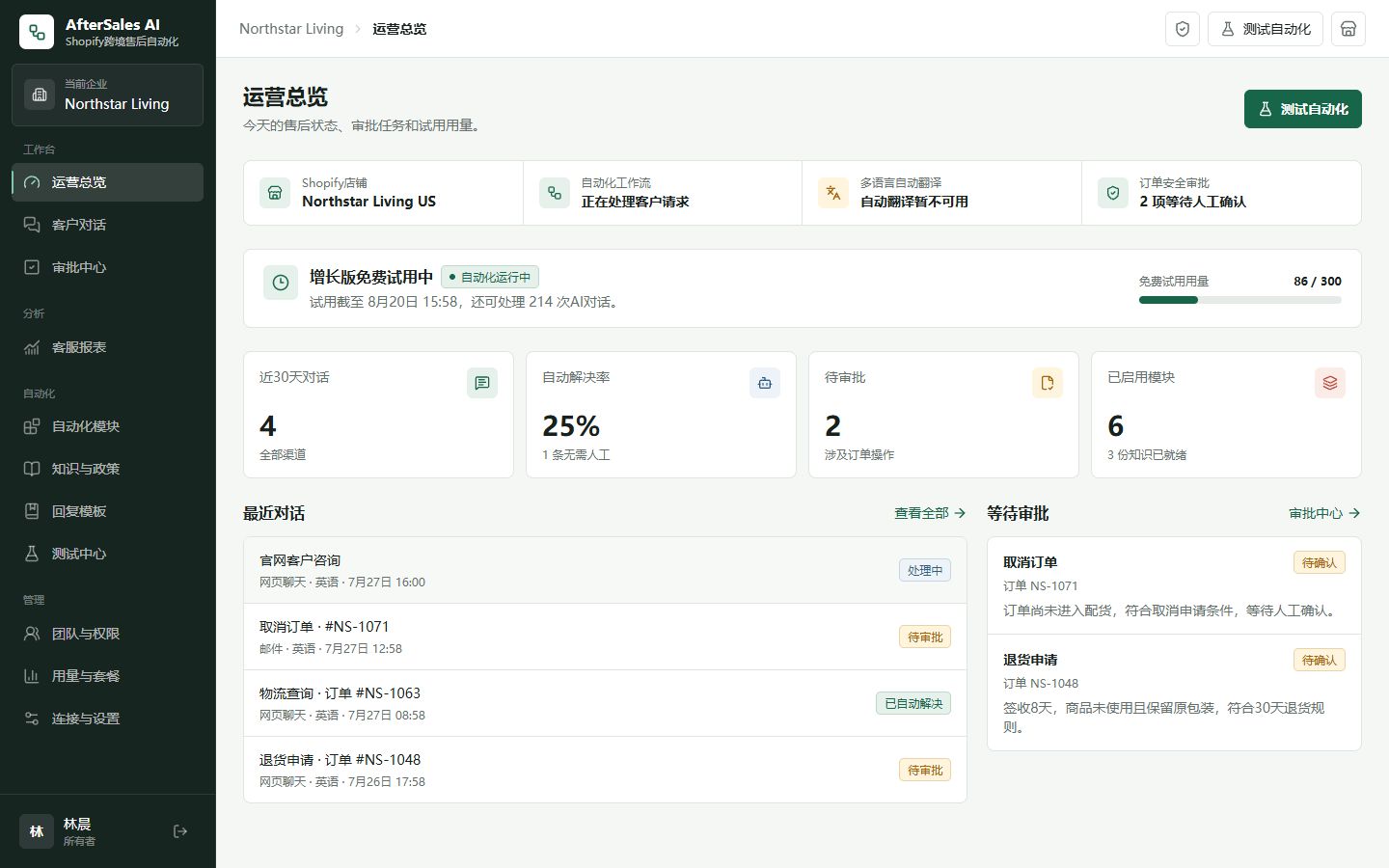Open 审批中心 sidebar item
This screenshot has width=1389, height=868.
[107, 267]
